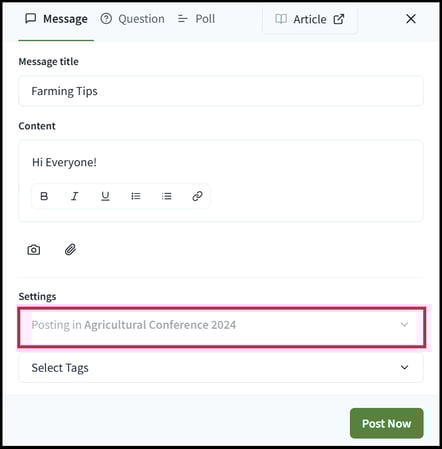The height and width of the screenshot is (449, 442).
Task: Select the Message tab
Action: (x=56, y=19)
